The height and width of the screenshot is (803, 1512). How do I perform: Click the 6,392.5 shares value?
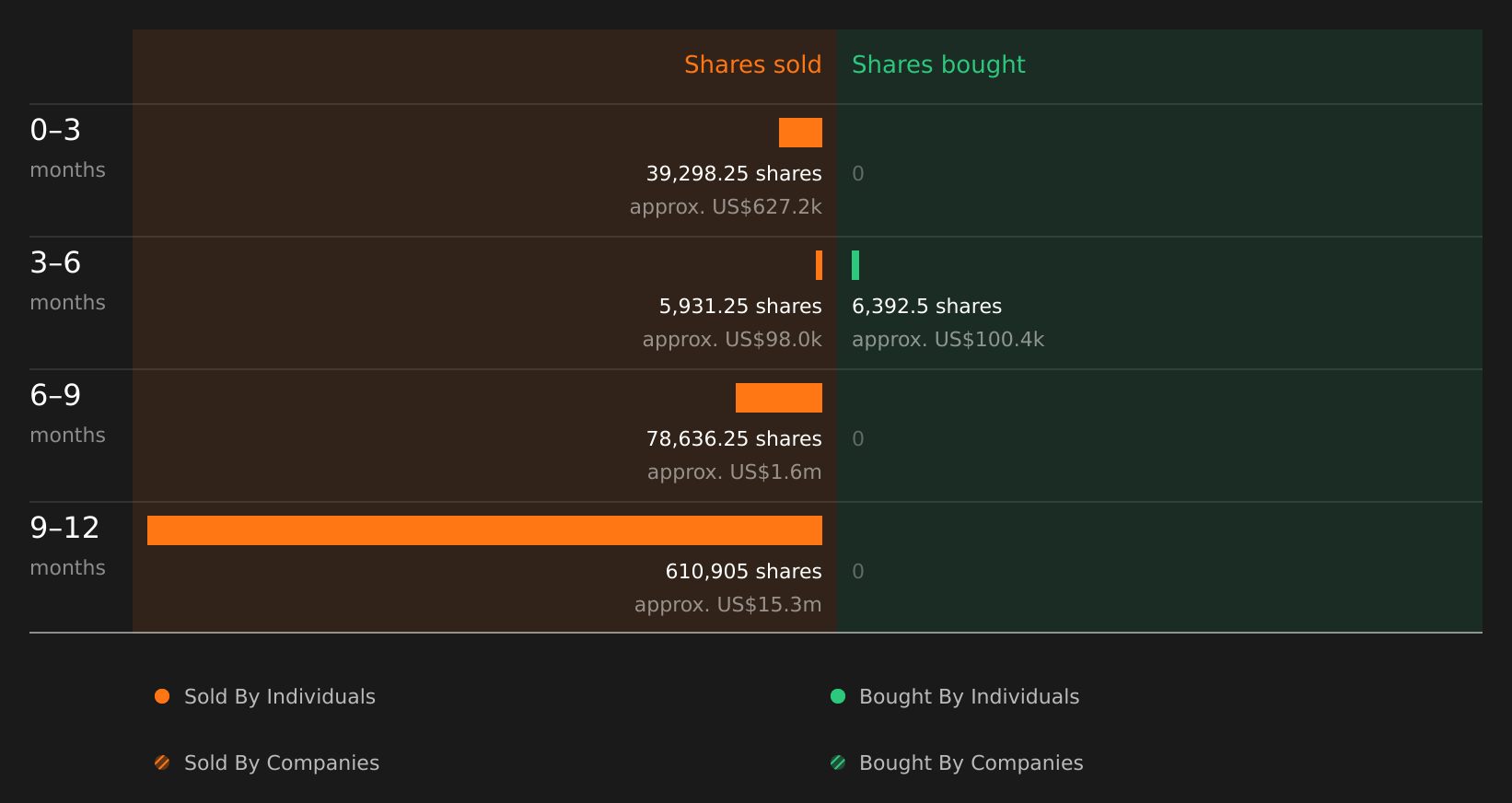coord(927,307)
